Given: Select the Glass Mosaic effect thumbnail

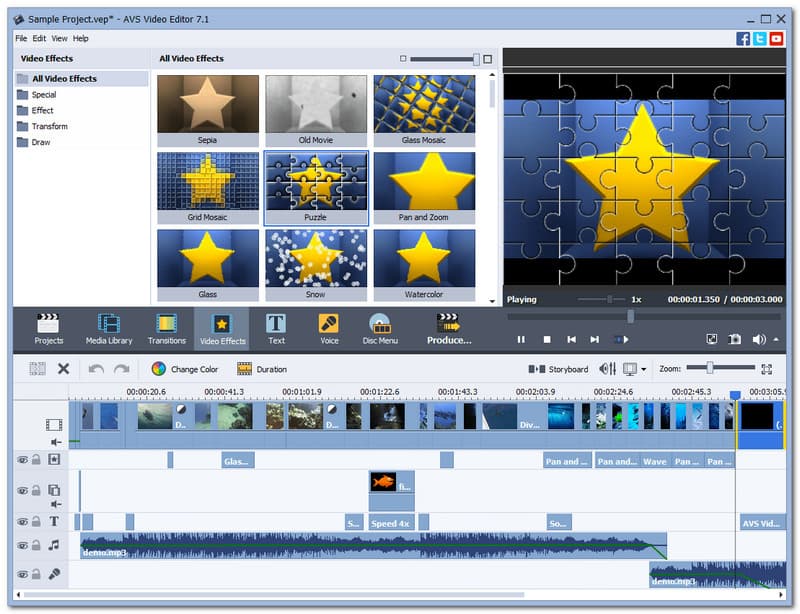Looking at the screenshot, I should [424, 110].
